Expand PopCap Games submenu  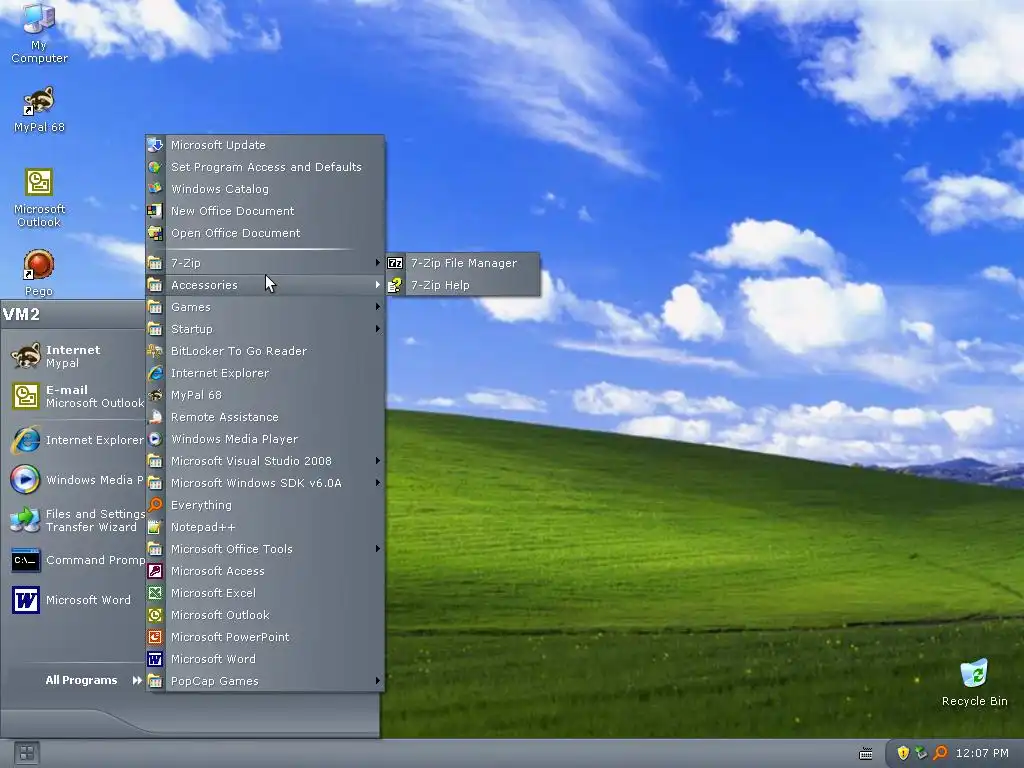tap(265, 680)
